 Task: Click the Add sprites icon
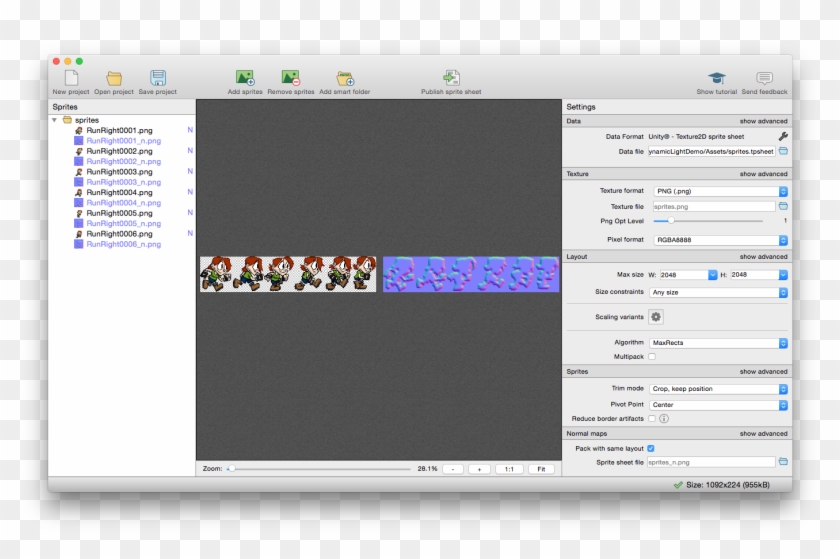(x=245, y=78)
